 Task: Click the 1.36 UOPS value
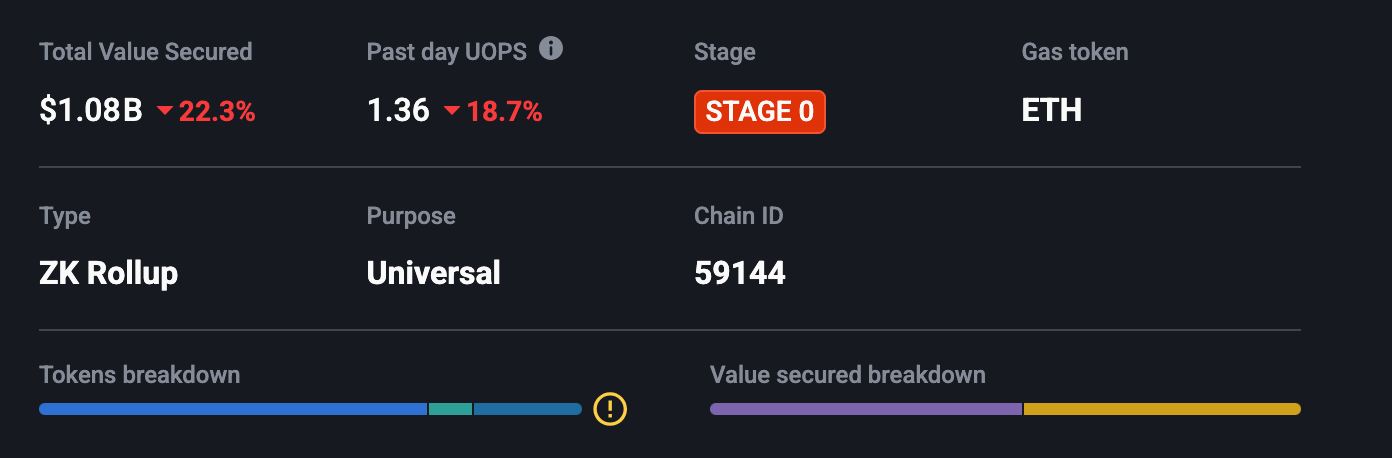click(398, 111)
